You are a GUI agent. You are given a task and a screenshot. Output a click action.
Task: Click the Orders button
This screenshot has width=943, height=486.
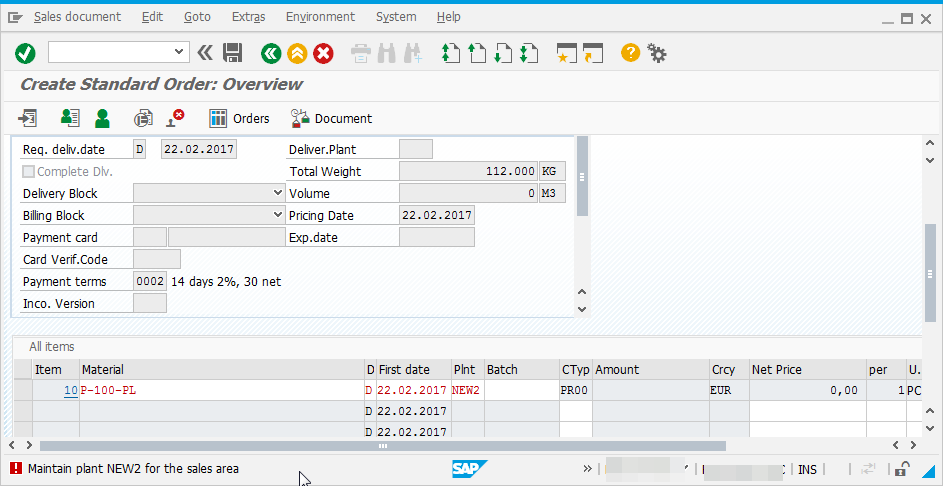pos(239,118)
